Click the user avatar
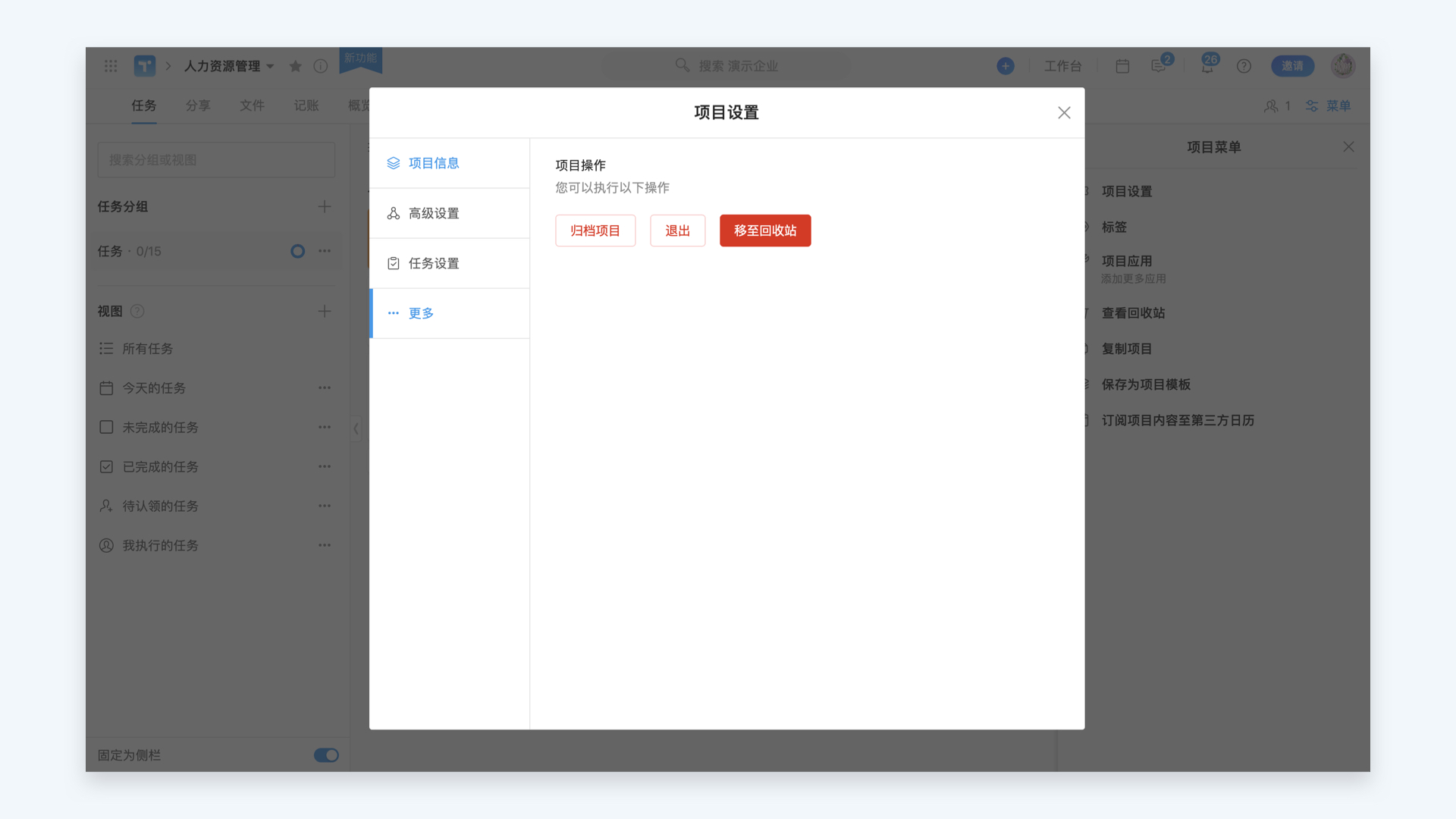This screenshot has width=1456, height=819. point(1343,66)
